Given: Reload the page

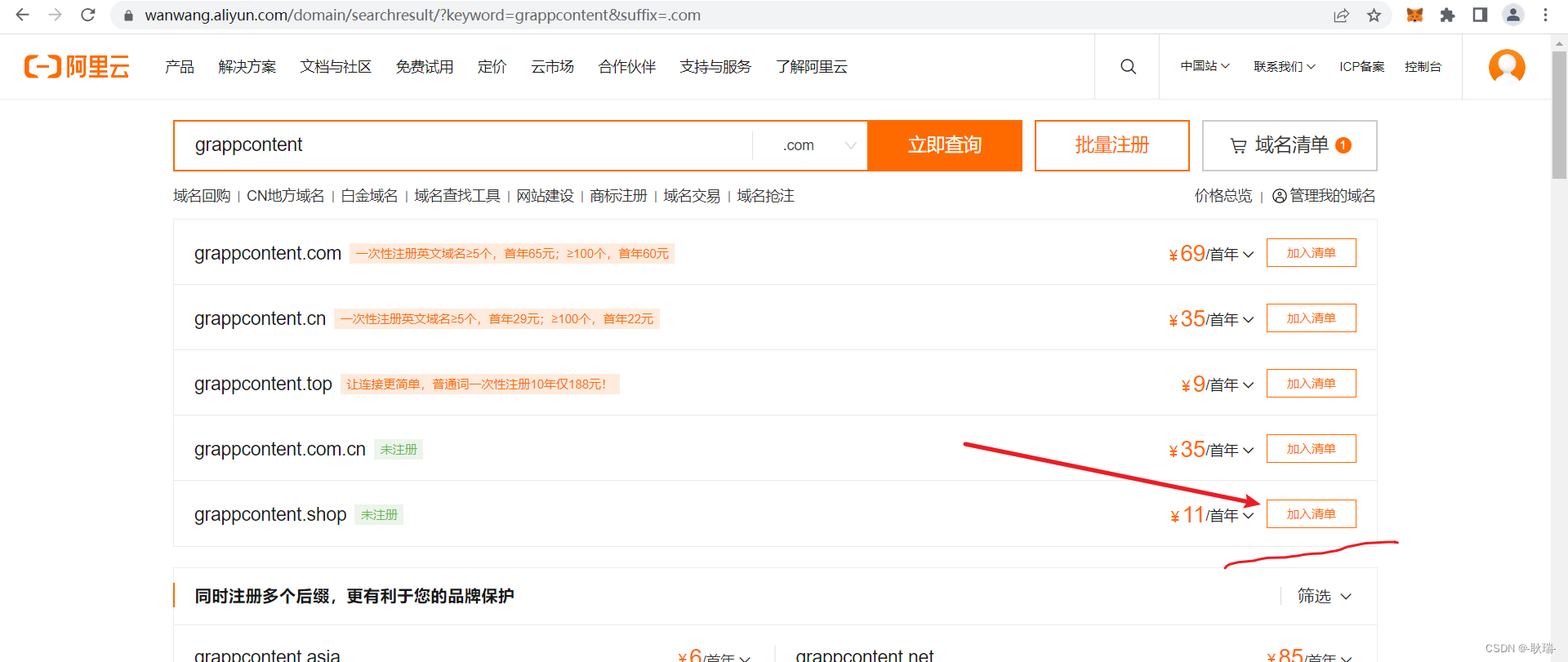Looking at the screenshot, I should pos(88,15).
